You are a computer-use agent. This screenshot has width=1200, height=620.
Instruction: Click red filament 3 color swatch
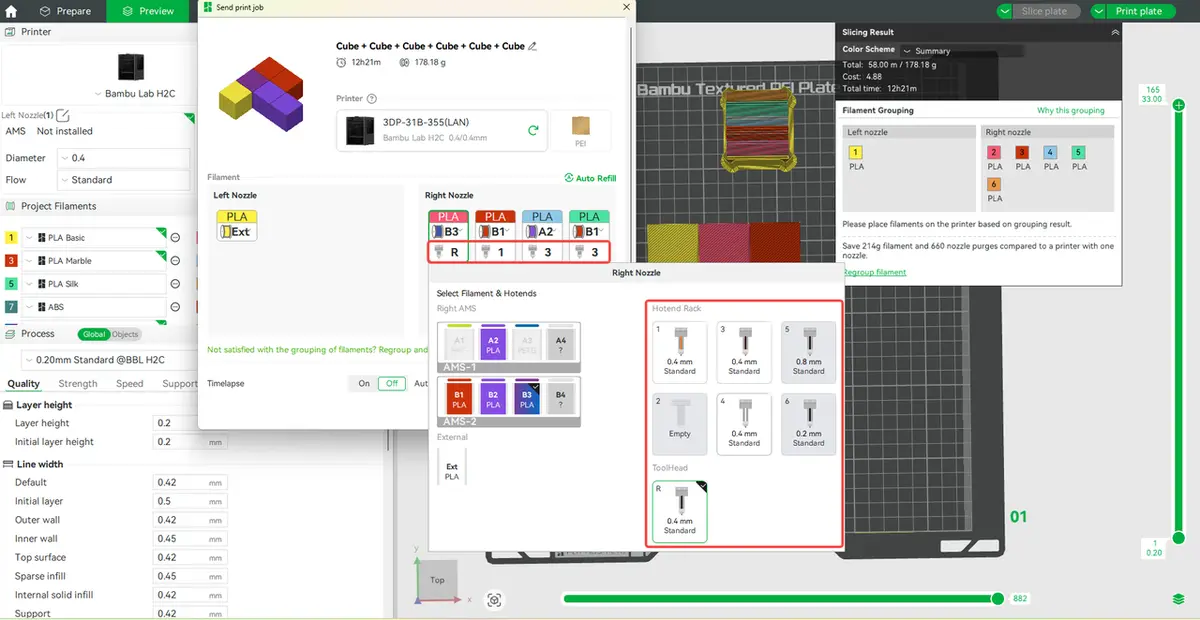(11, 261)
